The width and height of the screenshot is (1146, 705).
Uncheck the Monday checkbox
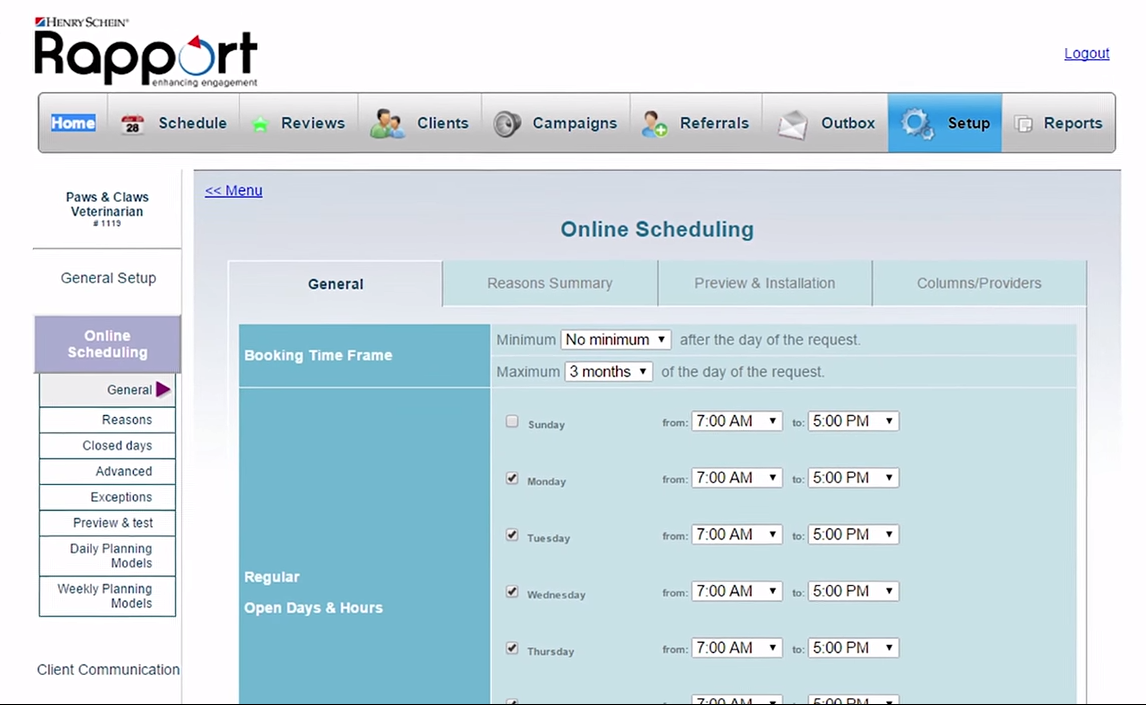[x=512, y=479]
